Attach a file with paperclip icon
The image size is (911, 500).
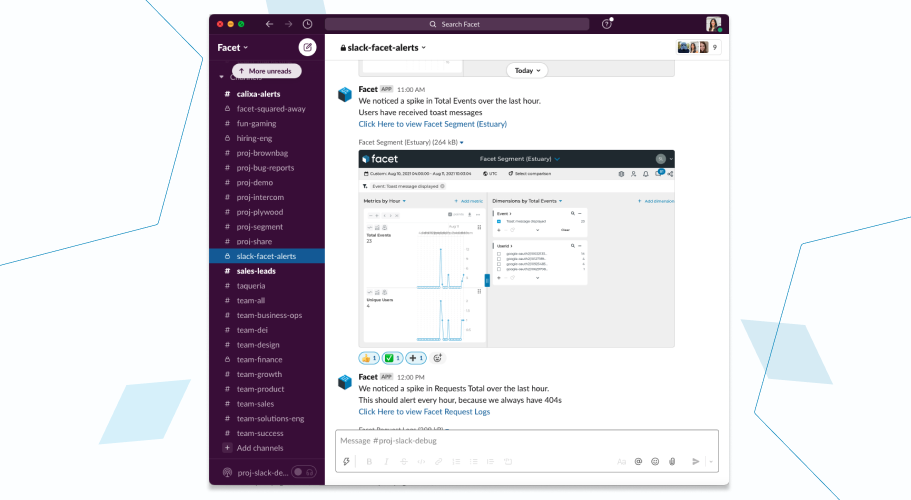click(672, 462)
